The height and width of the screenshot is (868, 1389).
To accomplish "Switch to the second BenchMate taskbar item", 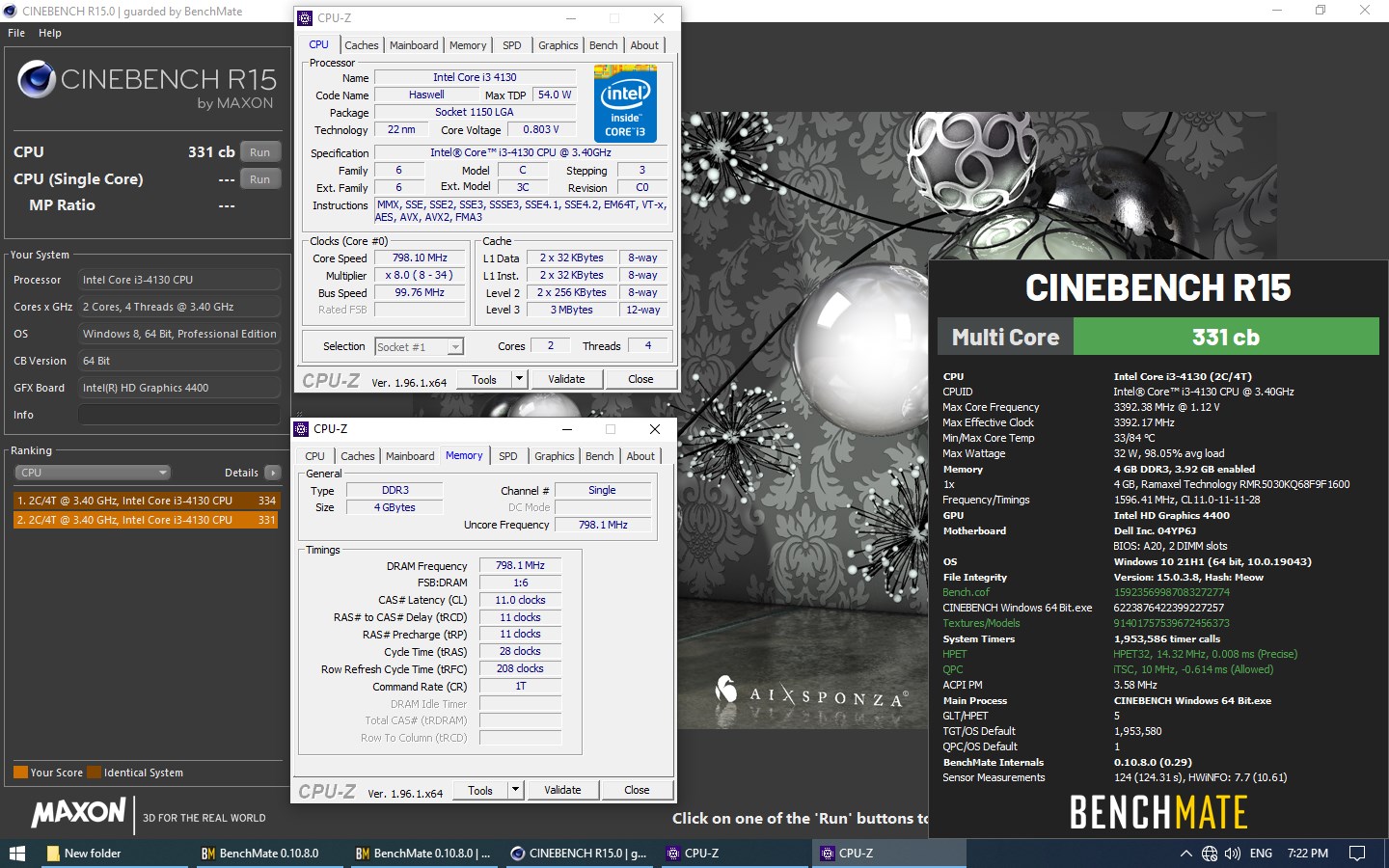I will (424, 854).
